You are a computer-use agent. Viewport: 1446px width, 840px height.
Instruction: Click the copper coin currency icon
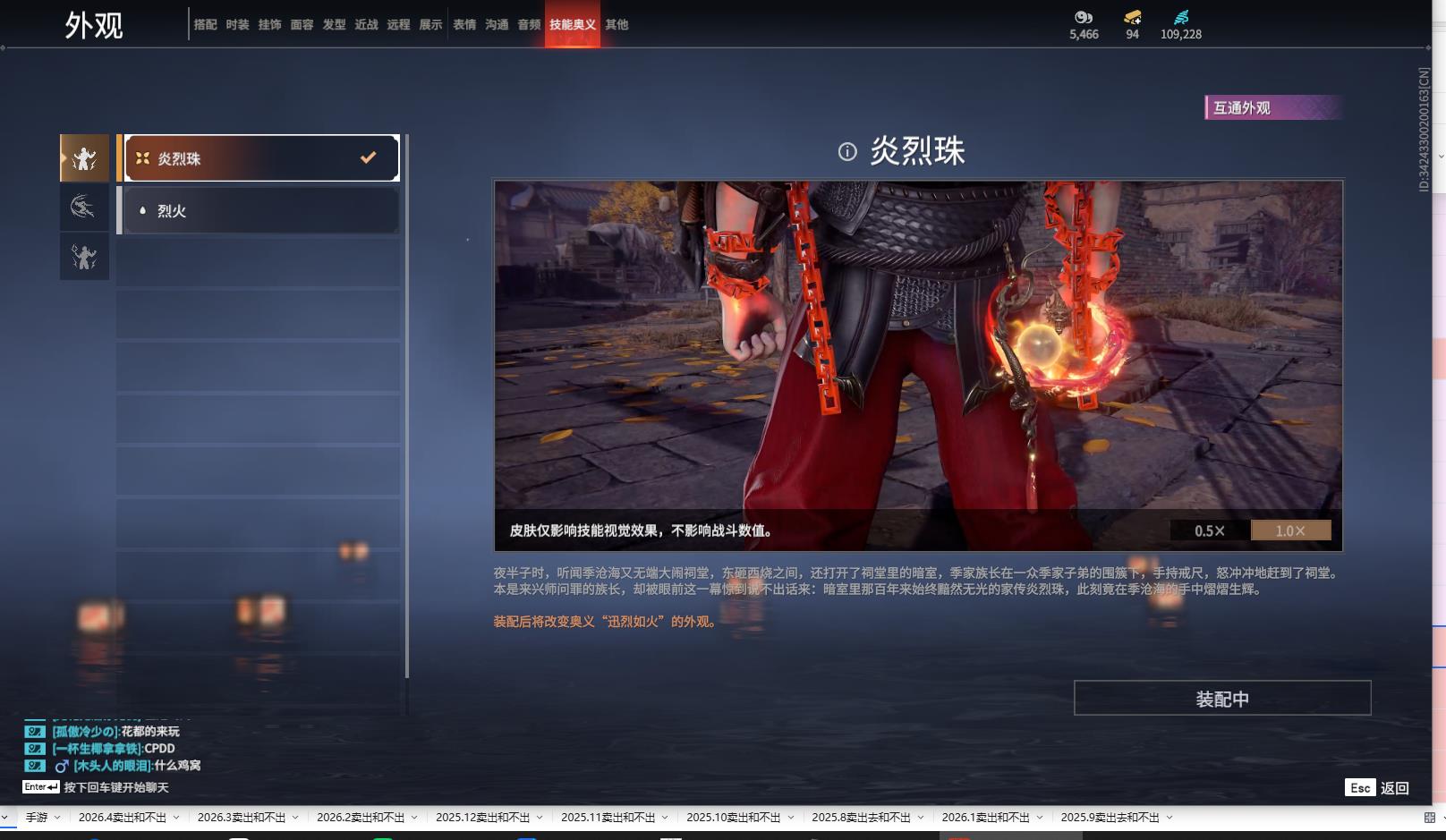1083,15
